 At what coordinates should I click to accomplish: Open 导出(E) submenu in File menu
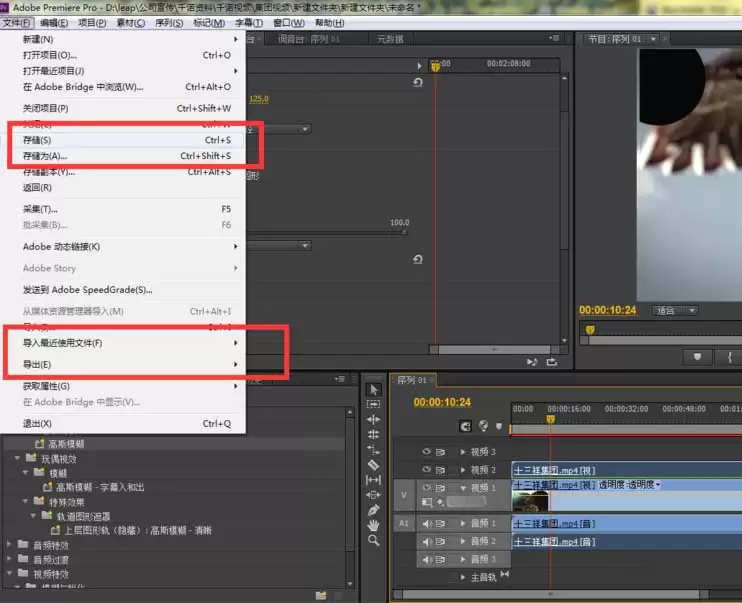click(x=37, y=365)
